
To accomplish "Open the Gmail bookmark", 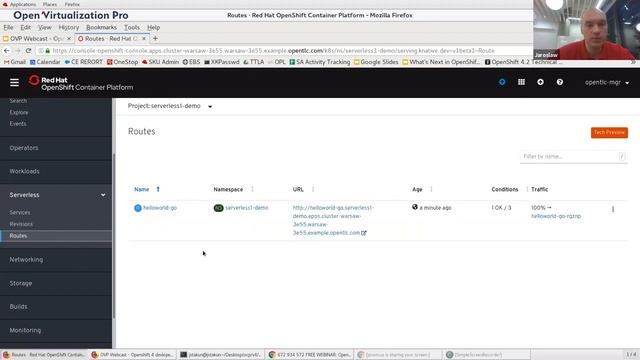I will pyautogui.click(x=15, y=62).
